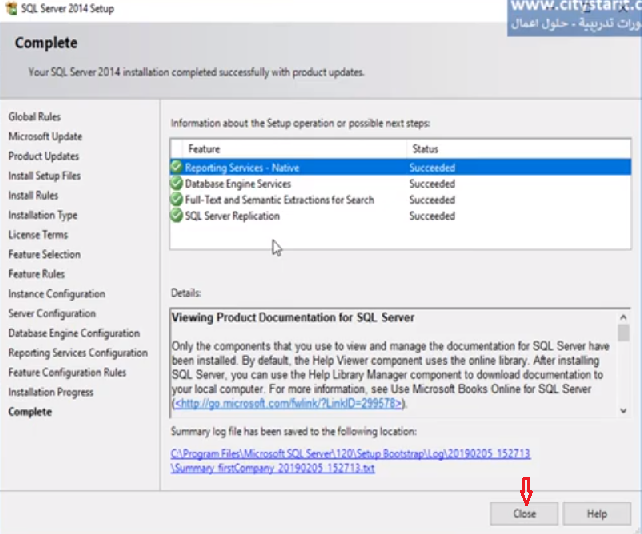Viewport: 642px width, 534px height.
Task: Click the Complete step in sidebar
Action: pos(30,412)
